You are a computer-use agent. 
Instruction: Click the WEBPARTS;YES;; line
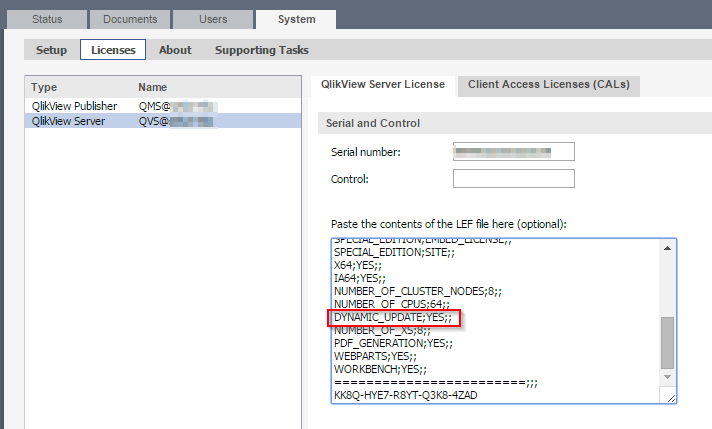[x=375, y=356]
